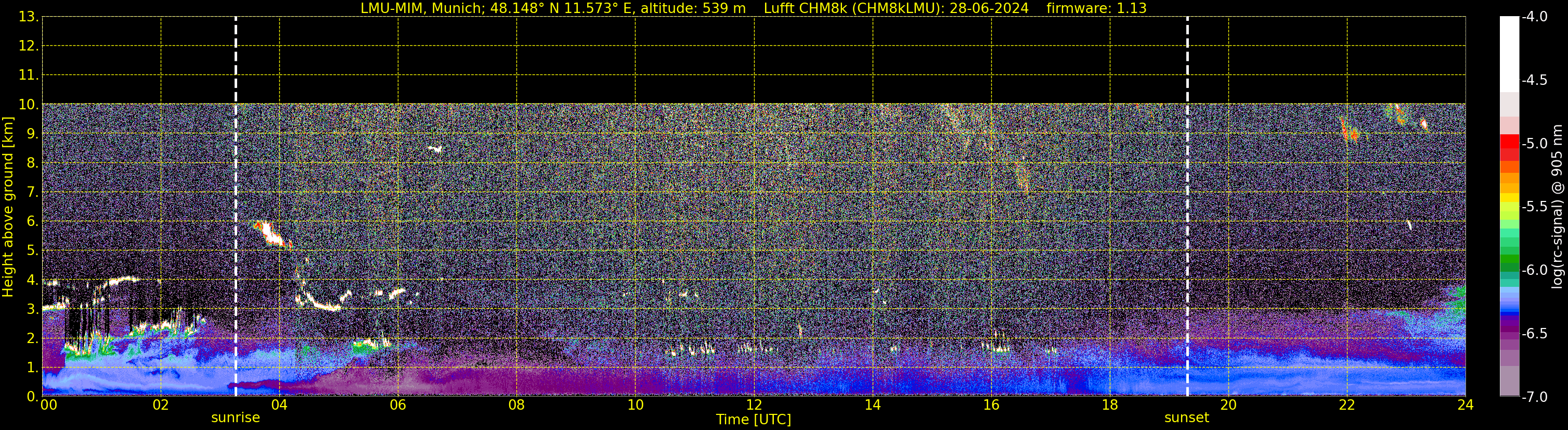Click the 'LMU-MIM, Munich' station text in title
The height and width of the screenshot is (430, 1568).
click(422, 8)
